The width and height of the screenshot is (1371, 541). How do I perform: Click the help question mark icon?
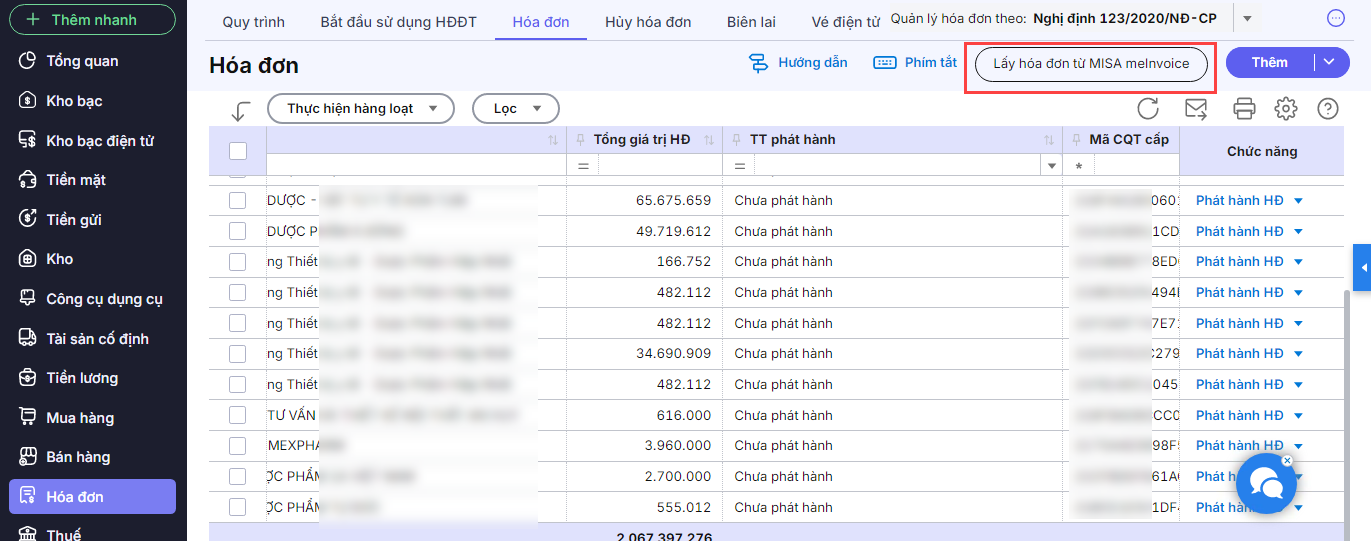[1327, 108]
